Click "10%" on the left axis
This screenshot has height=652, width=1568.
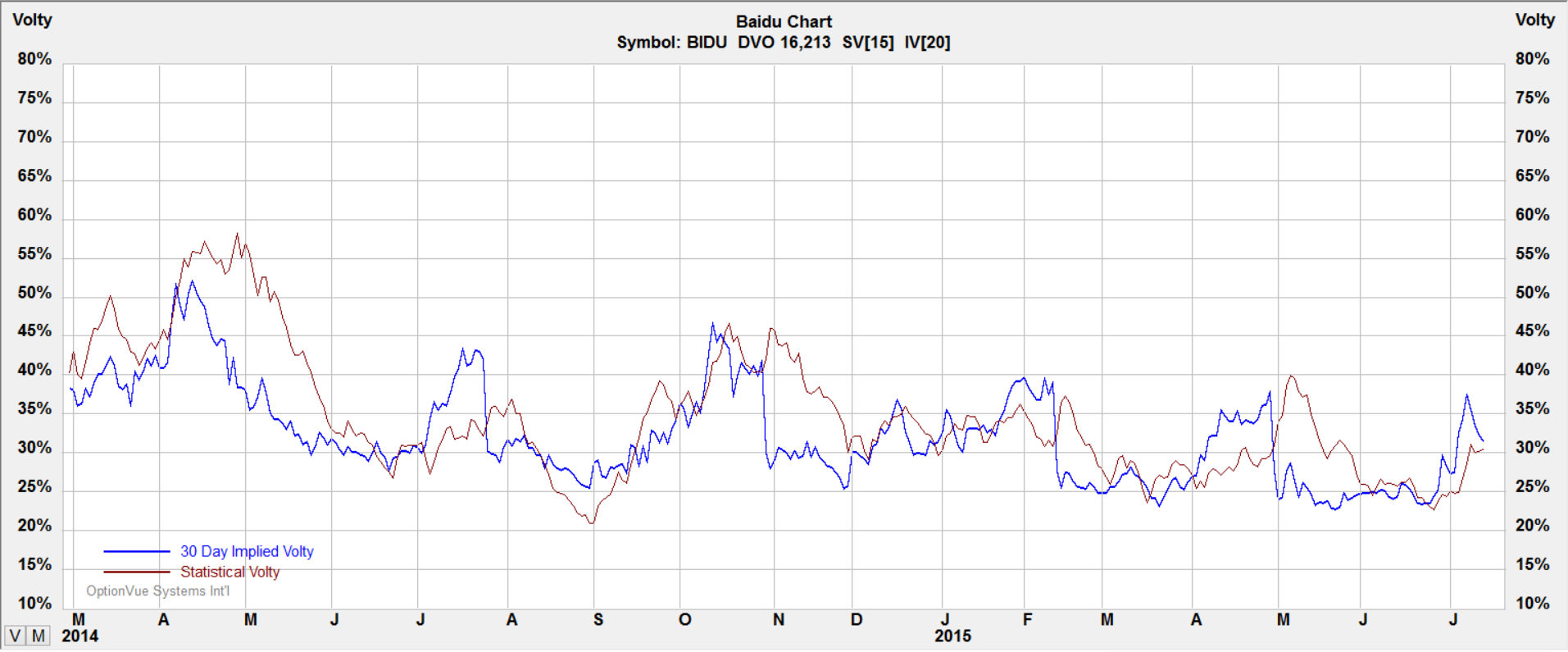[34, 604]
